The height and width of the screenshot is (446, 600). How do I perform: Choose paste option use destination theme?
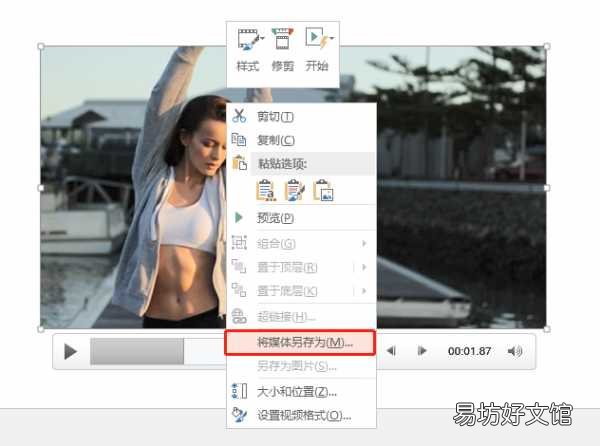click(x=266, y=190)
